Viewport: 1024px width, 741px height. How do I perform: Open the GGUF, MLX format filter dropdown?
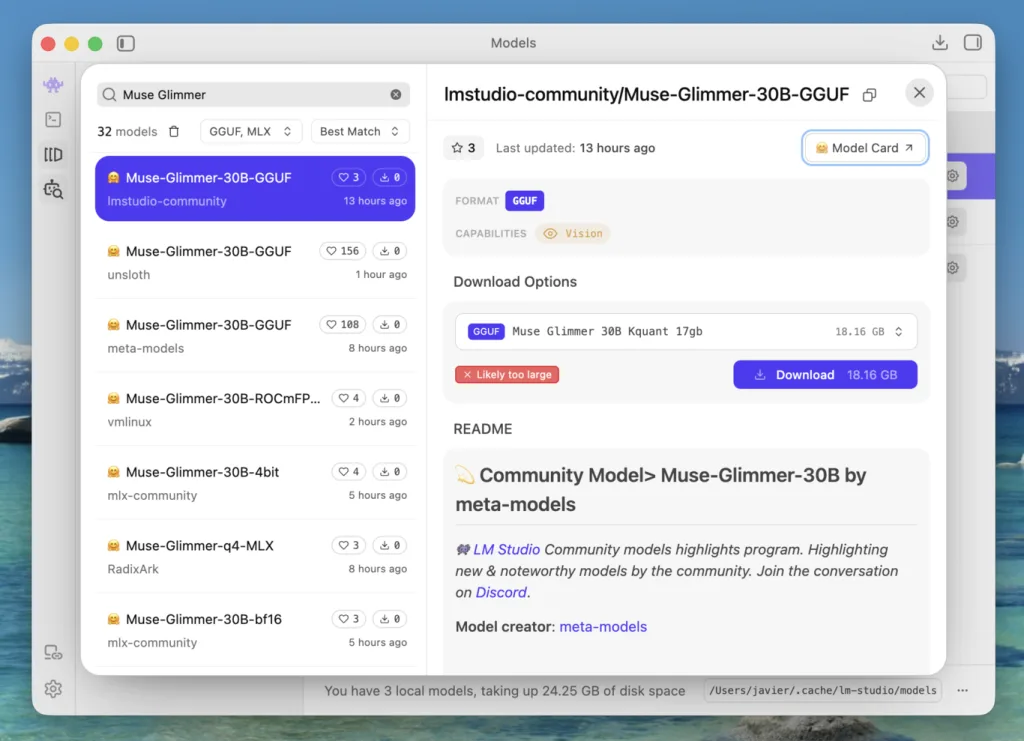250,131
